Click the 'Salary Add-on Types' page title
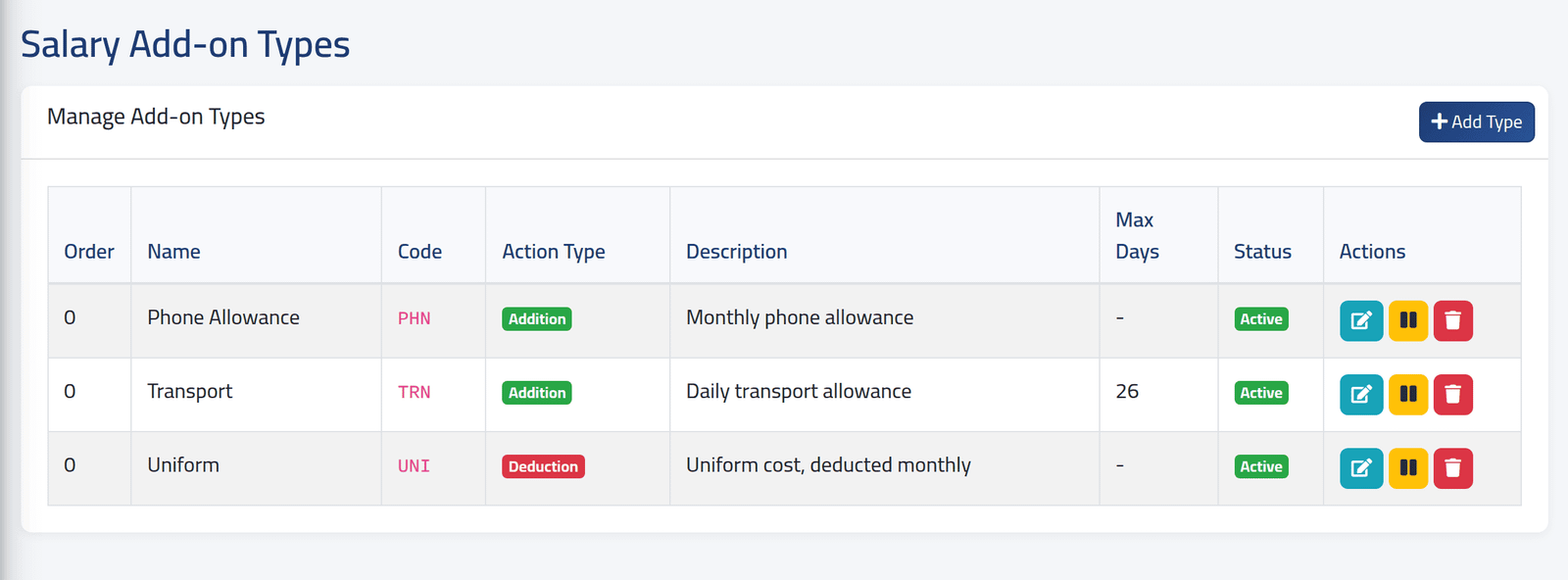 pyautogui.click(x=185, y=44)
